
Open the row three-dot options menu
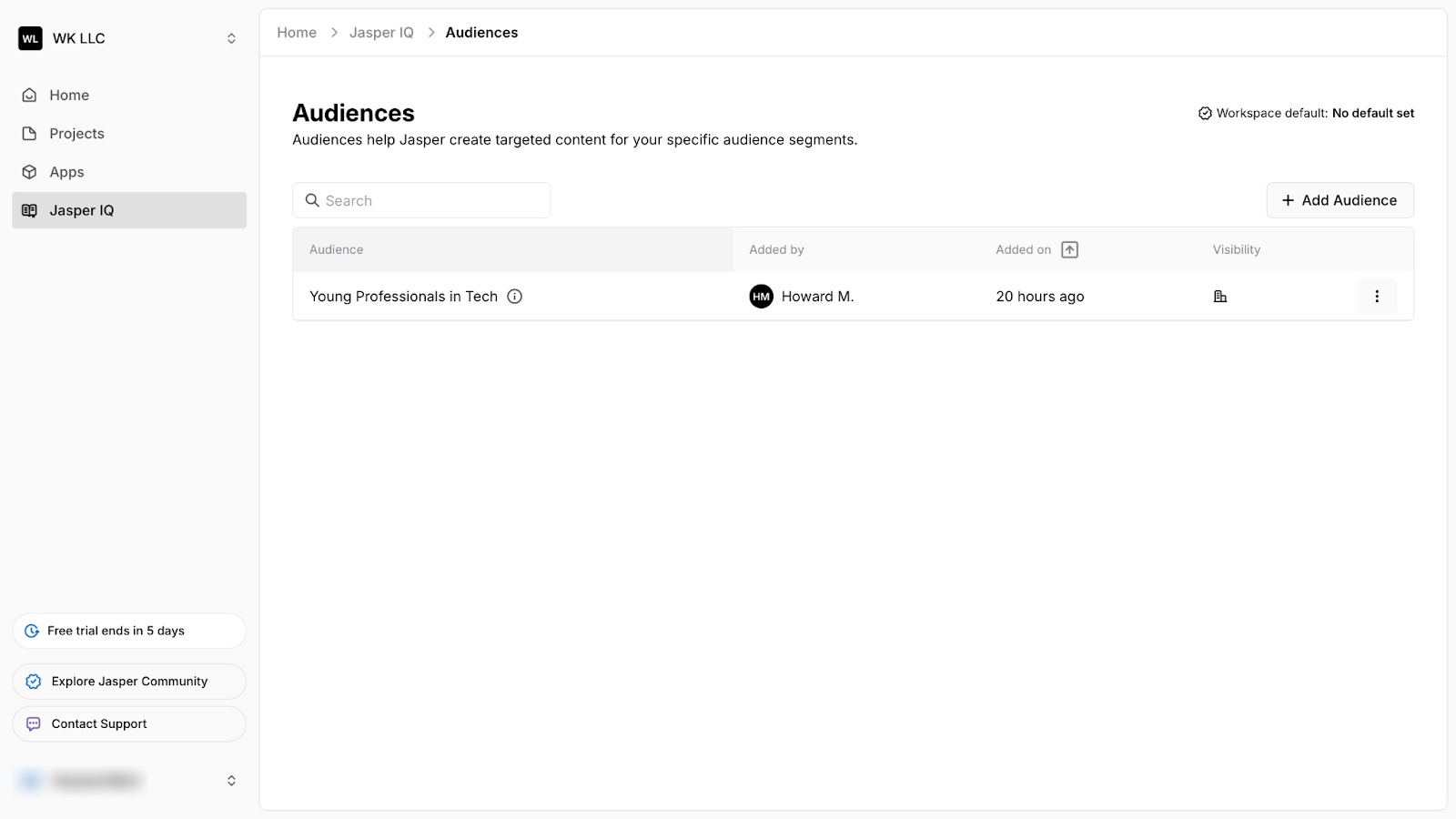[1377, 297]
